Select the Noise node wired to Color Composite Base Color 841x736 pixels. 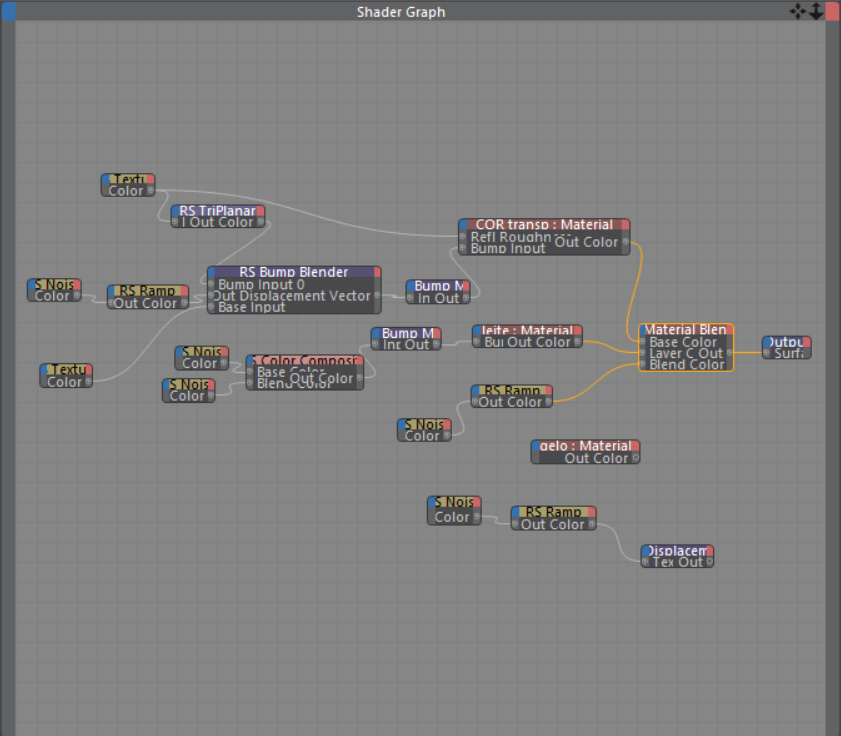point(202,358)
